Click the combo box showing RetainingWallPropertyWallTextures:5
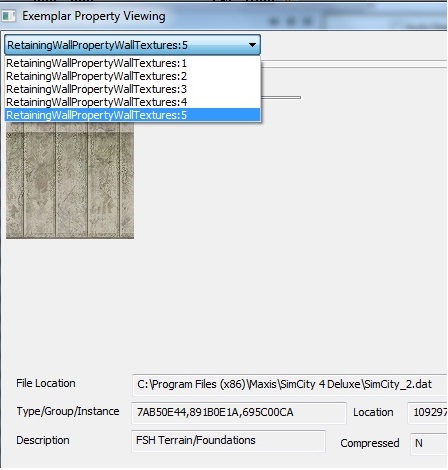Viewport: 448px width, 470px height. pyautogui.click(x=132, y=45)
